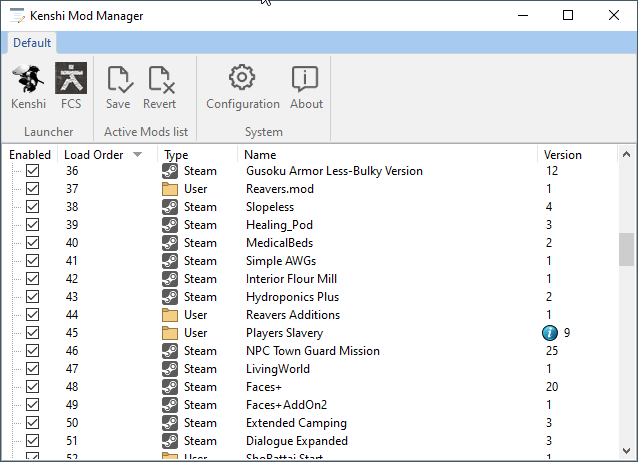This screenshot has height=462, width=638.
Task: Click version value 20 for Faces+
Action: click(552, 387)
